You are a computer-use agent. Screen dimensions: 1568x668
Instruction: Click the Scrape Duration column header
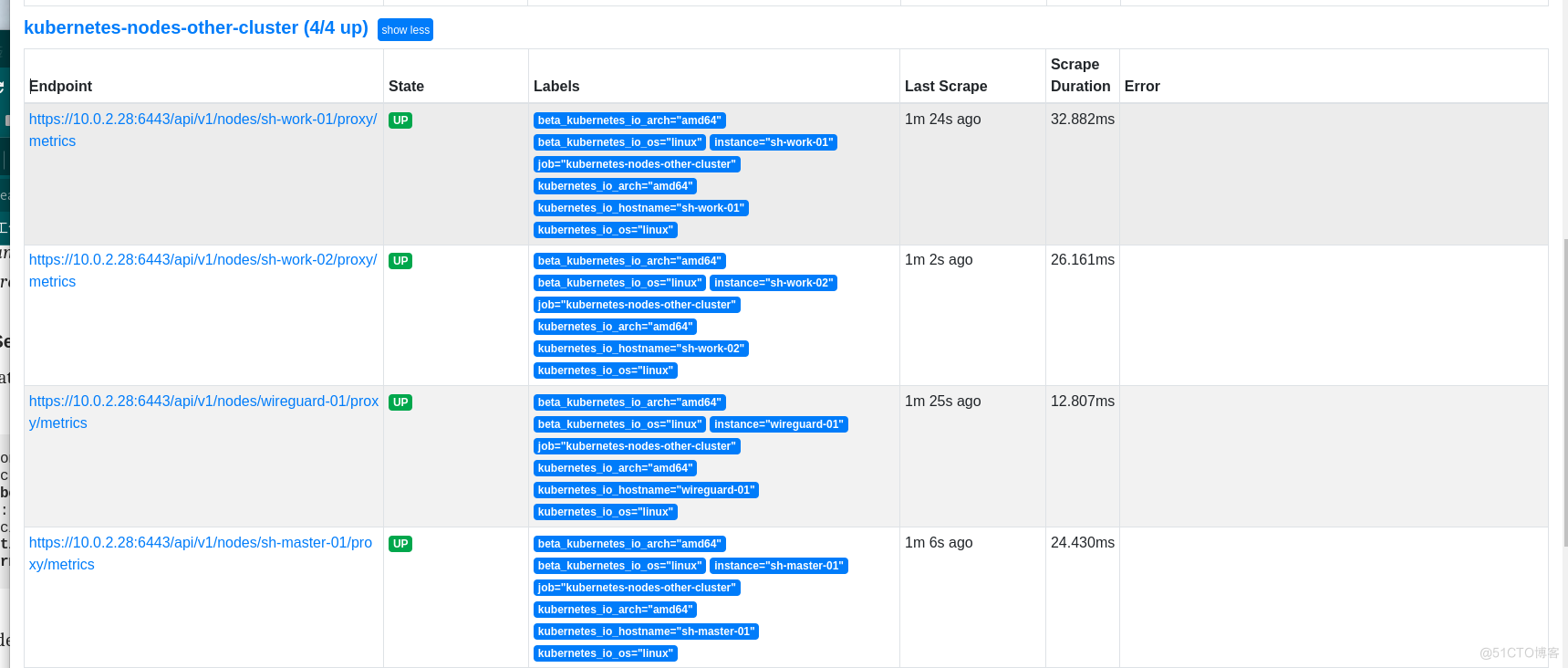pos(1081,75)
